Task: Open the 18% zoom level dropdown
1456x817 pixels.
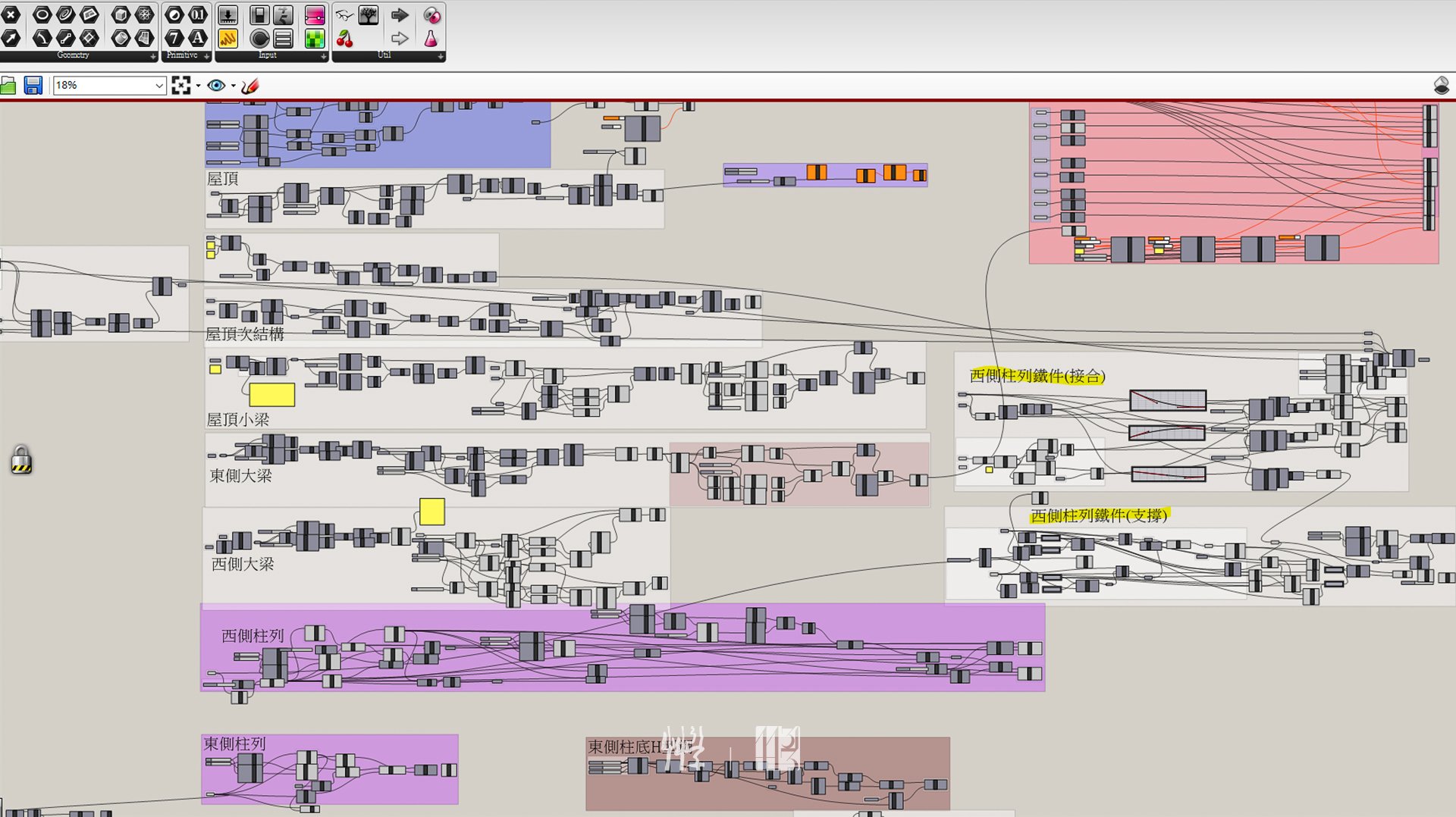Action: tap(158, 86)
